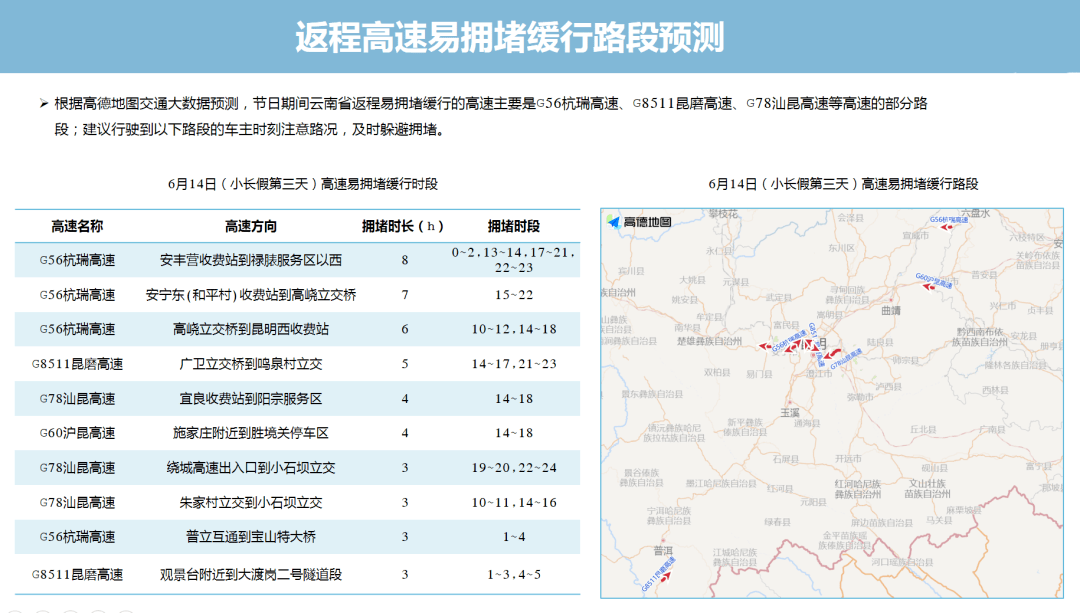Click the map caption 高速易拥堵缓行路段
1080x613 pixels.
click(842, 184)
